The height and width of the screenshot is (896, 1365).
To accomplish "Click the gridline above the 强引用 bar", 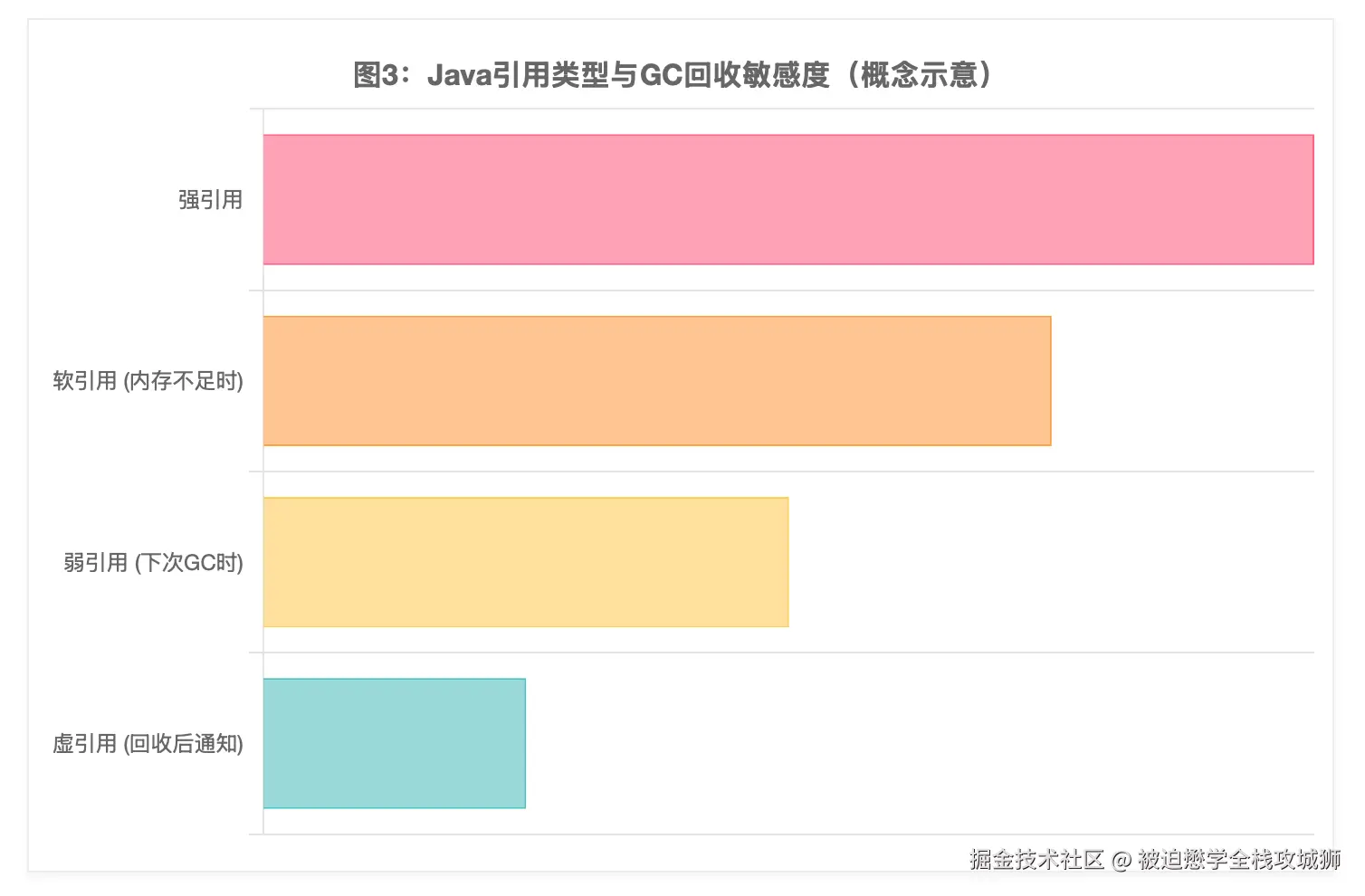I will click(x=787, y=109).
